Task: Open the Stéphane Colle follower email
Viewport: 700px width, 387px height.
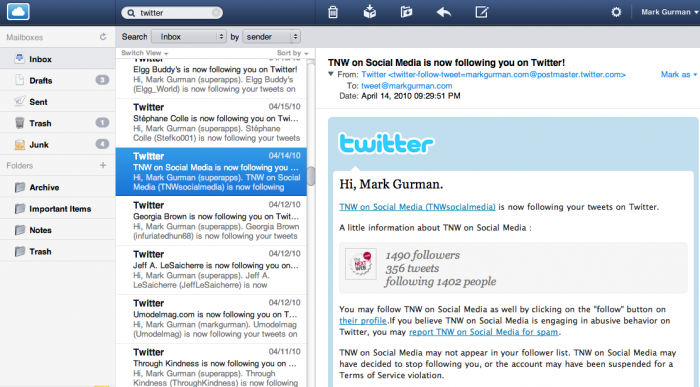Action: pos(211,123)
